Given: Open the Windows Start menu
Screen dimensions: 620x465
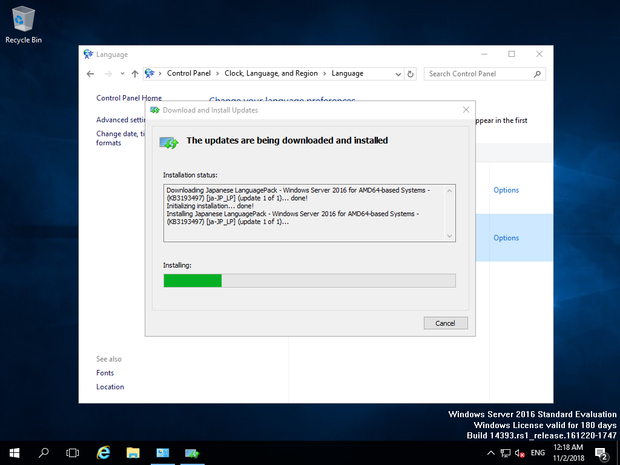Looking at the screenshot, I should pyautogui.click(x=14, y=453).
